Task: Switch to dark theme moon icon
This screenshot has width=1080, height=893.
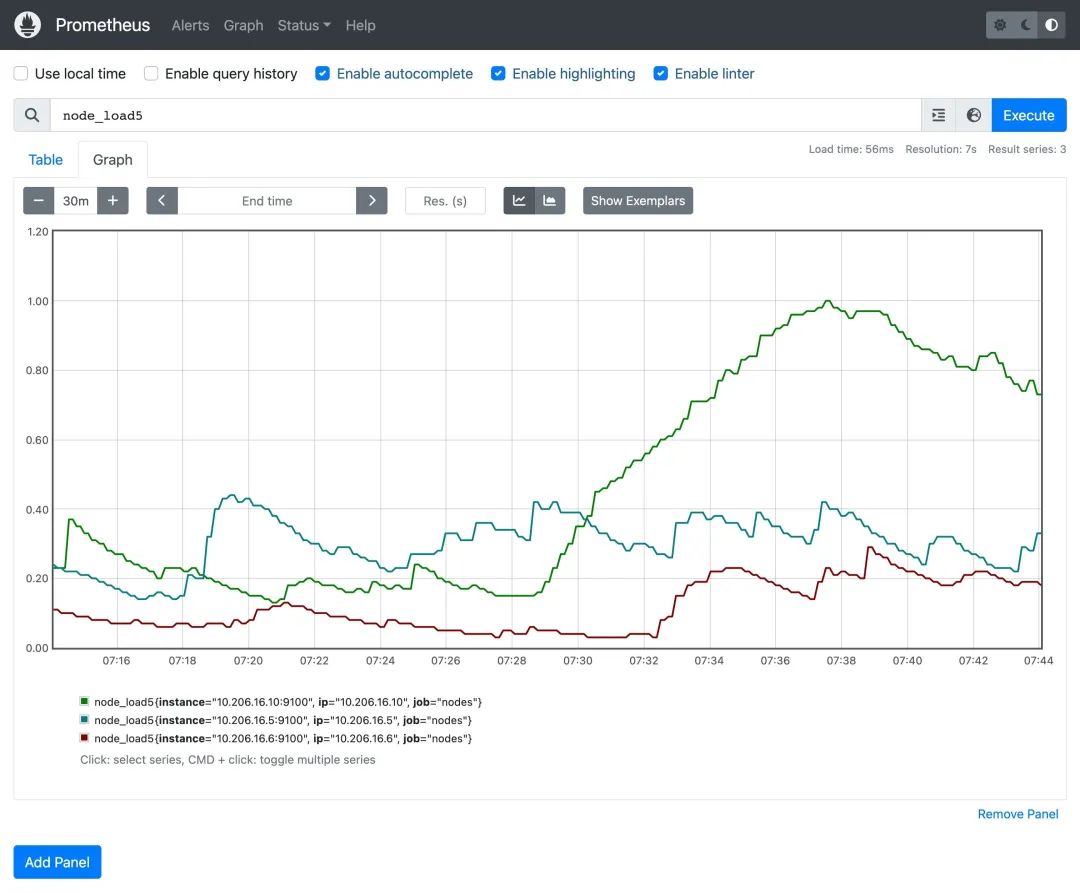Action: tap(1026, 25)
